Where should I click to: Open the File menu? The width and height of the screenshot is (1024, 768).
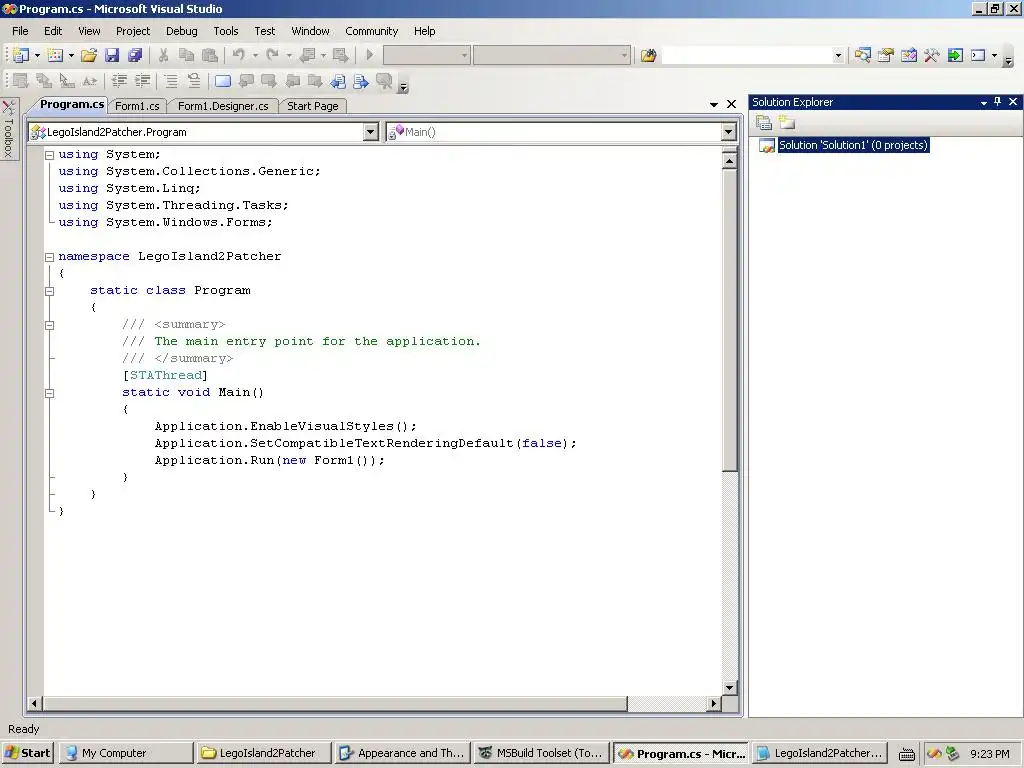click(x=20, y=31)
